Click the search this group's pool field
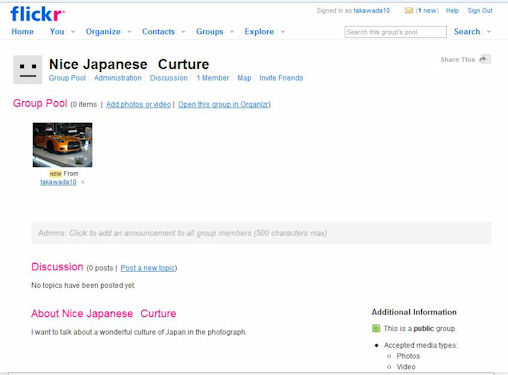The height and width of the screenshot is (375, 508). (395, 32)
